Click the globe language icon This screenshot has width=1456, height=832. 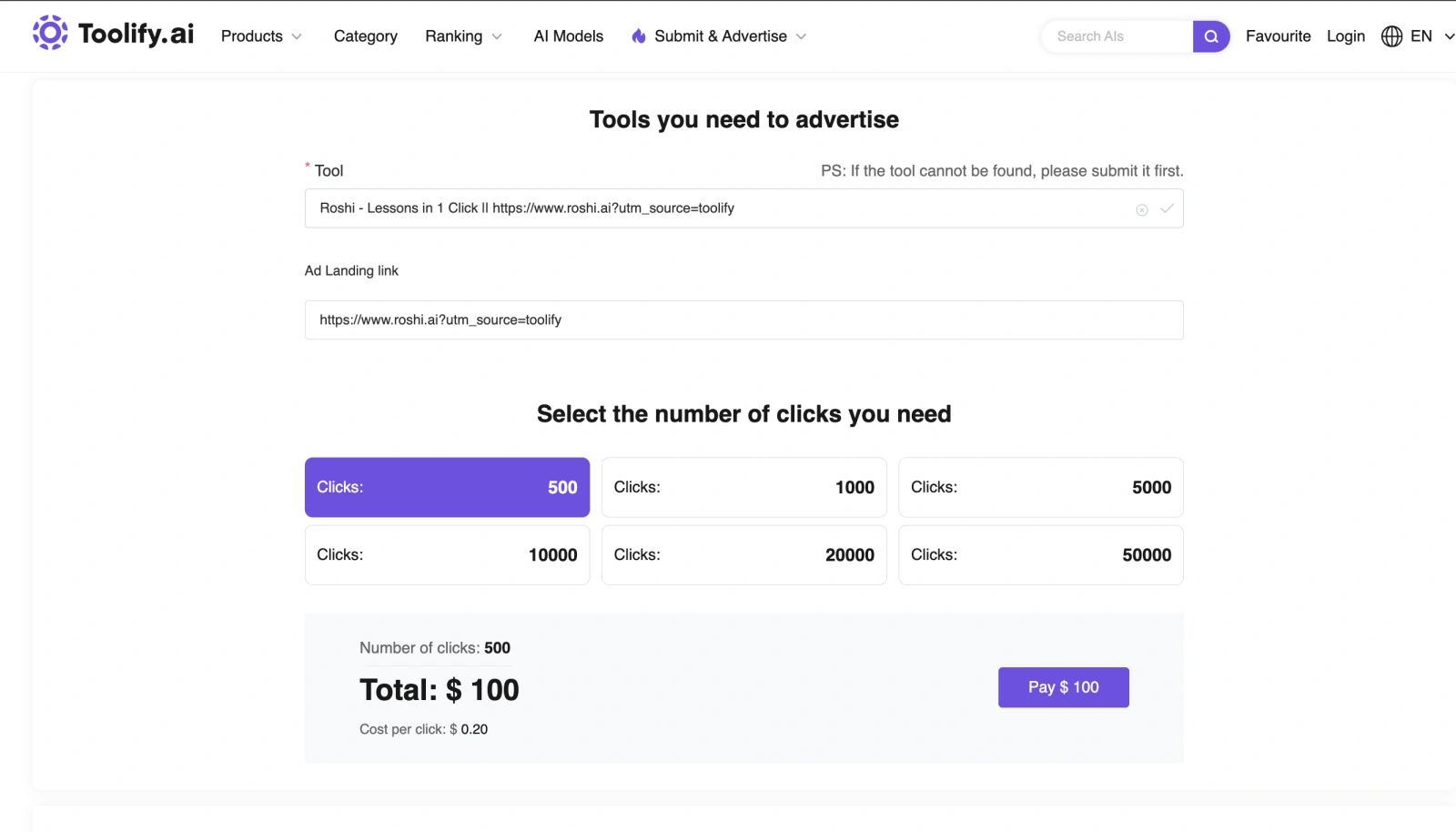pyautogui.click(x=1391, y=36)
